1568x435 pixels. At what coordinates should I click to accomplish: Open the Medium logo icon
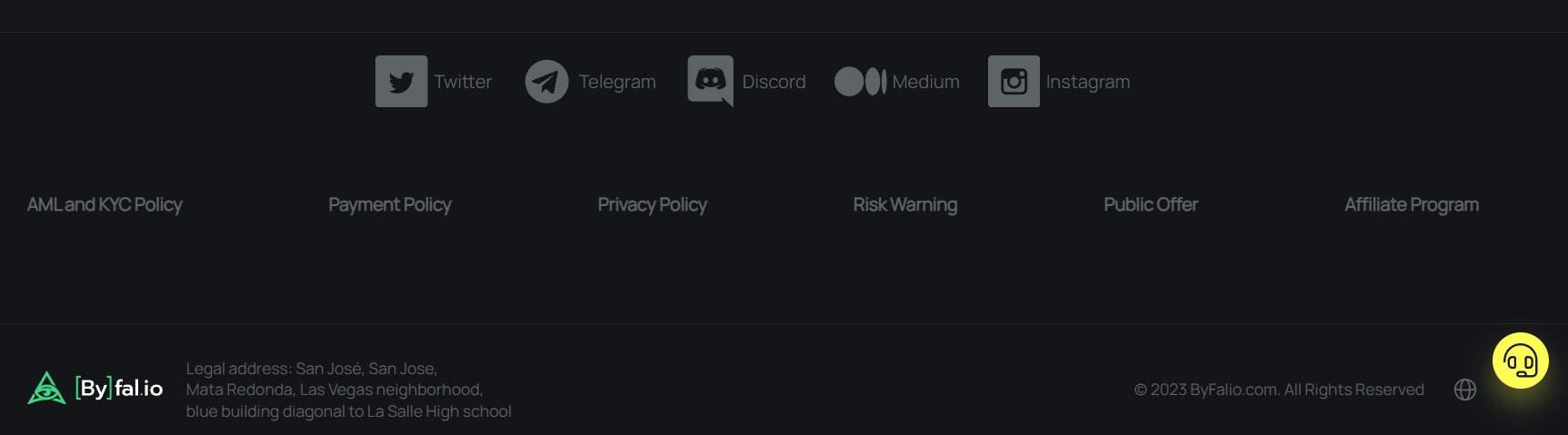(x=860, y=82)
